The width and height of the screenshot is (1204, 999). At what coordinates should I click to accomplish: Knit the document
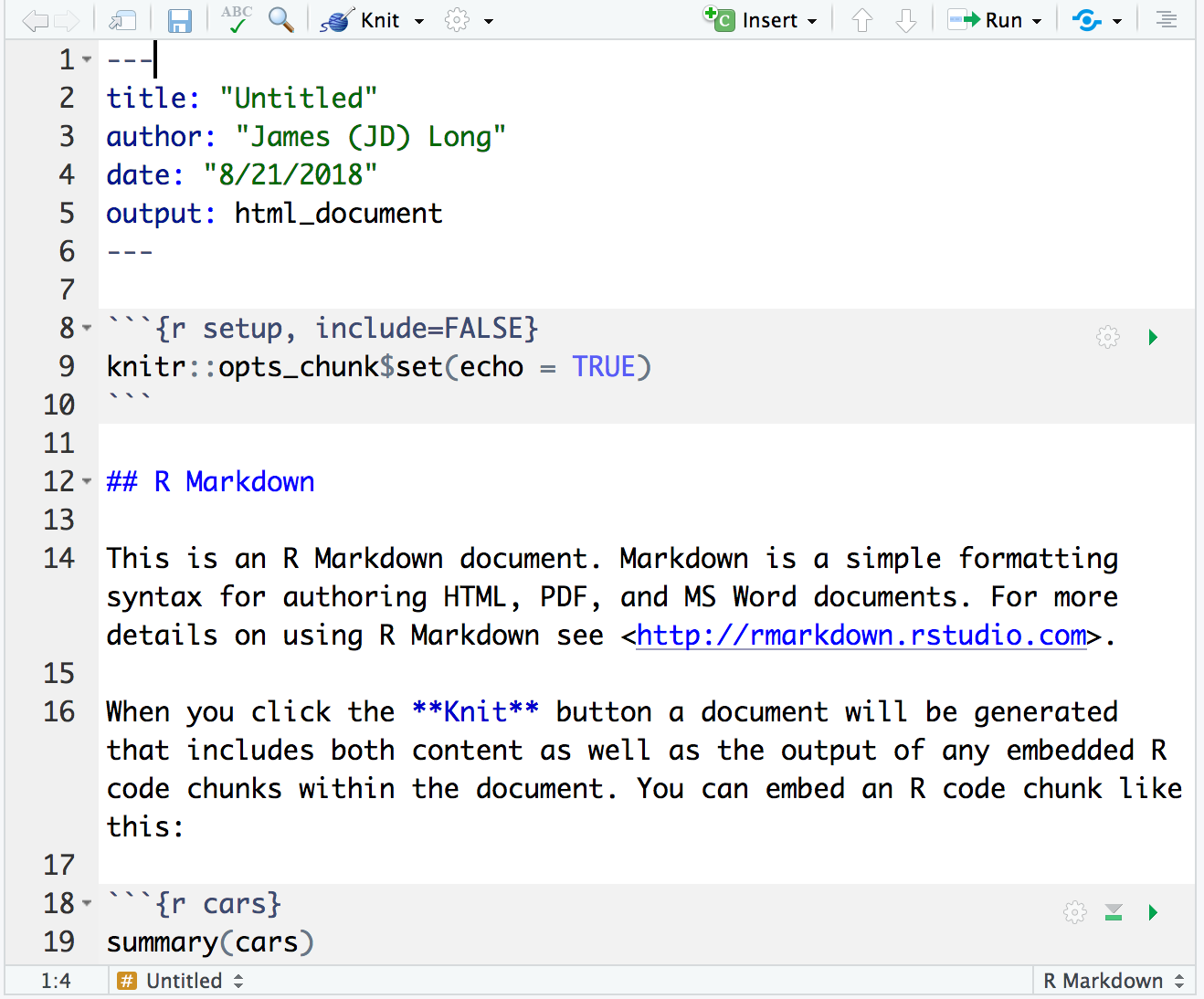[x=360, y=20]
